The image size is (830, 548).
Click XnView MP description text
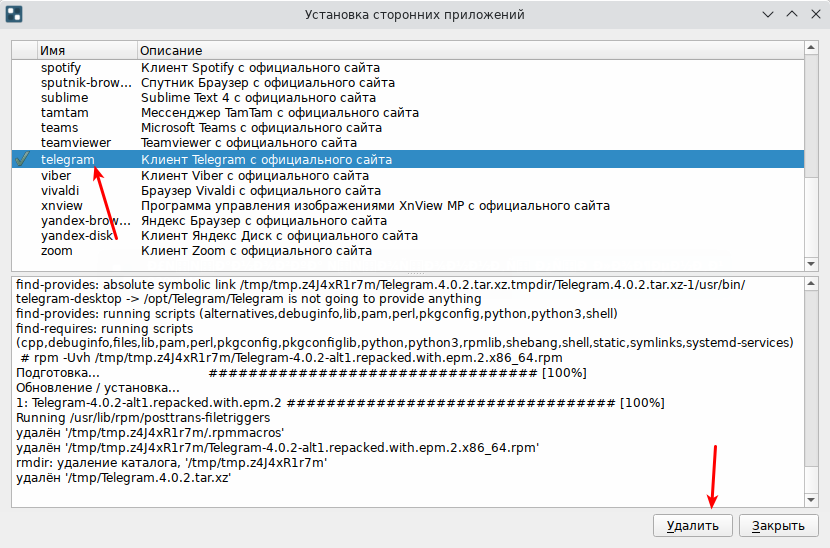tap(375, 205)
